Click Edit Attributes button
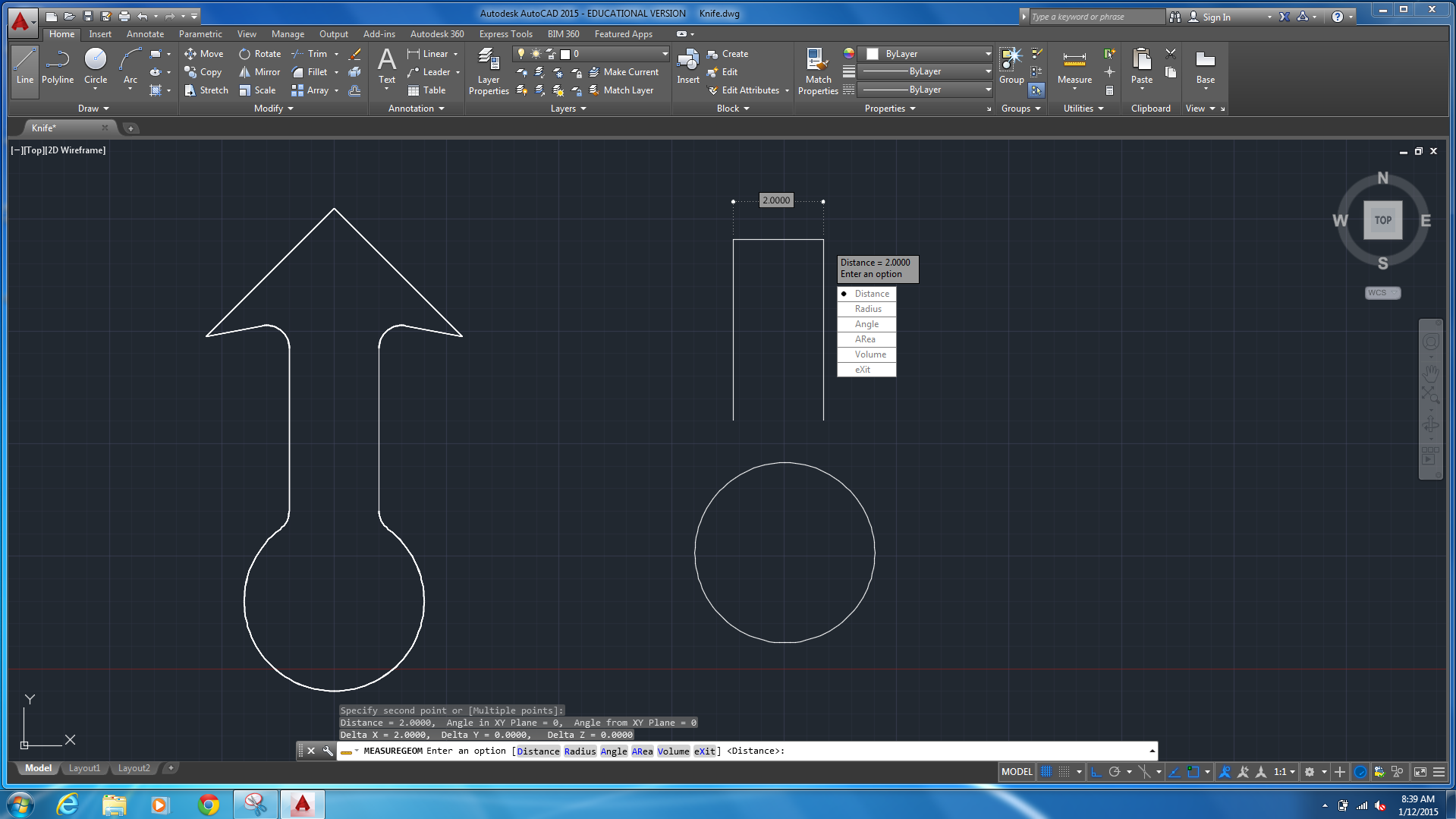 pos(744,90)
